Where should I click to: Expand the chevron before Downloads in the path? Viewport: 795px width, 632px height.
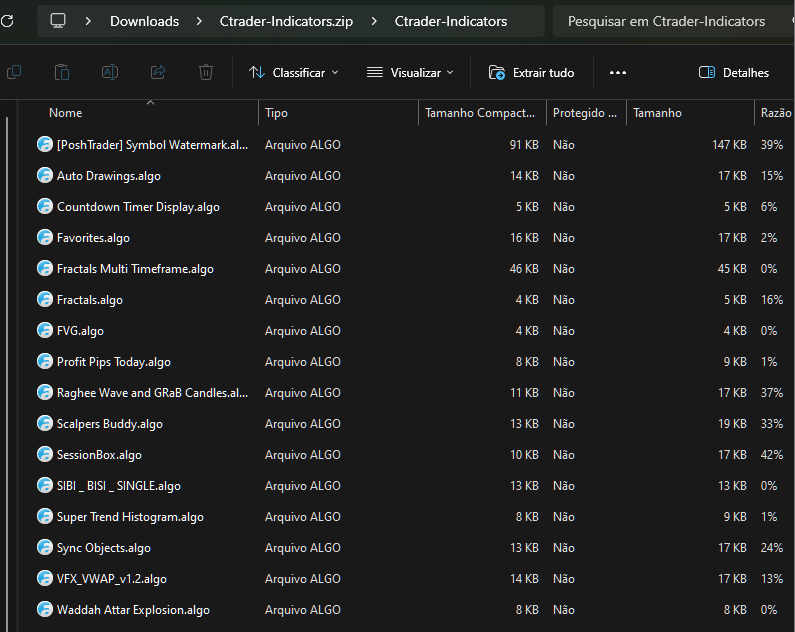[x=89, y=21]
